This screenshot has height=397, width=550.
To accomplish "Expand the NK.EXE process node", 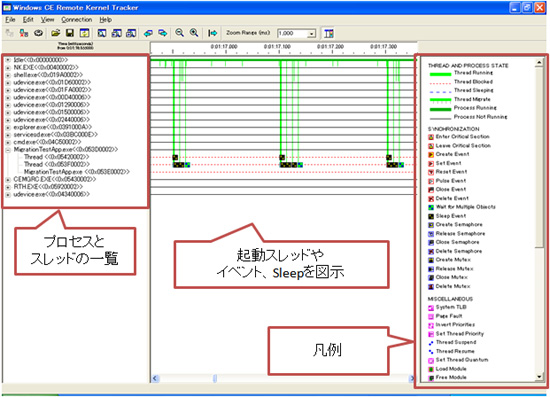I will point(8,67).
